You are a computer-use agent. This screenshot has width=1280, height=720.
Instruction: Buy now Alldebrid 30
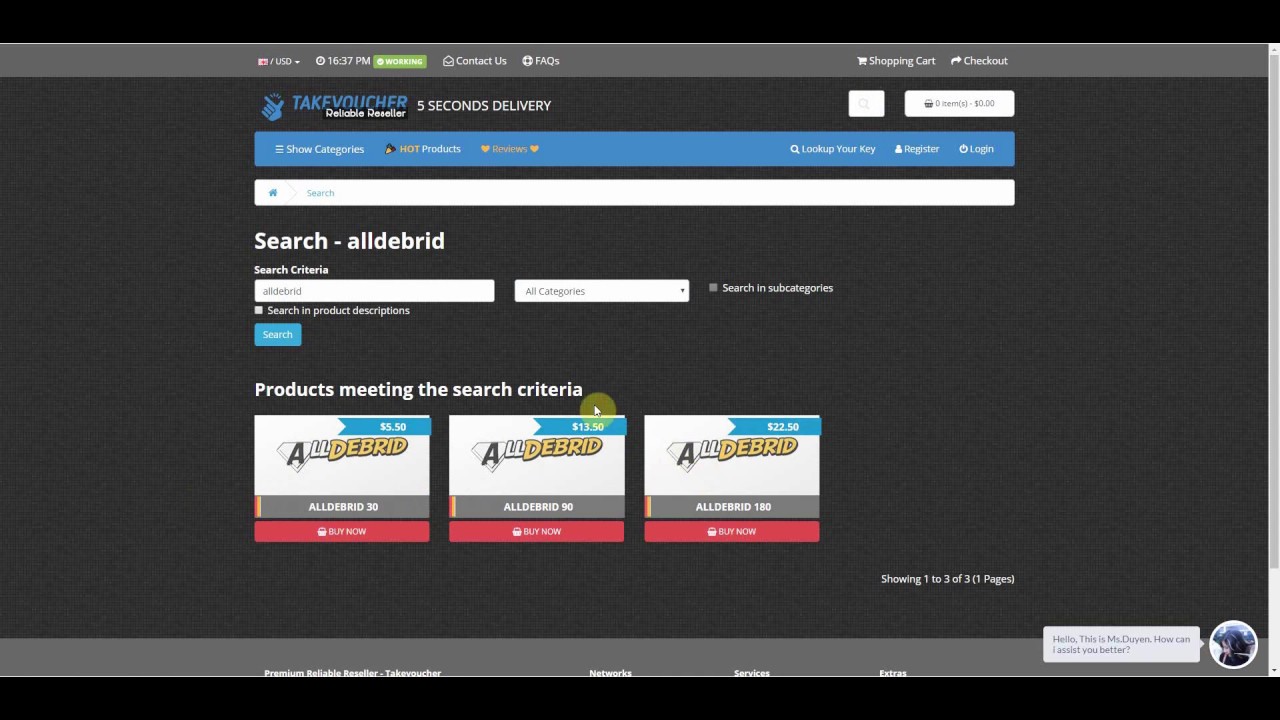342,532
